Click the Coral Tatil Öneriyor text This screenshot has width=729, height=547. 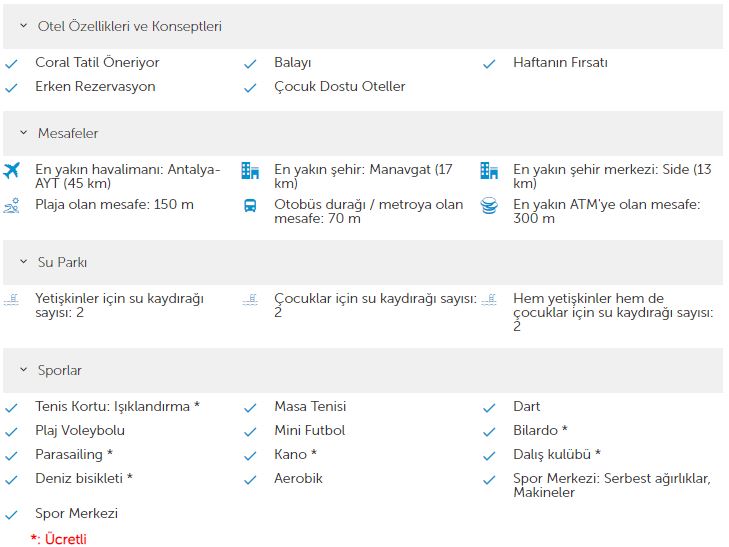pos(97,62)
